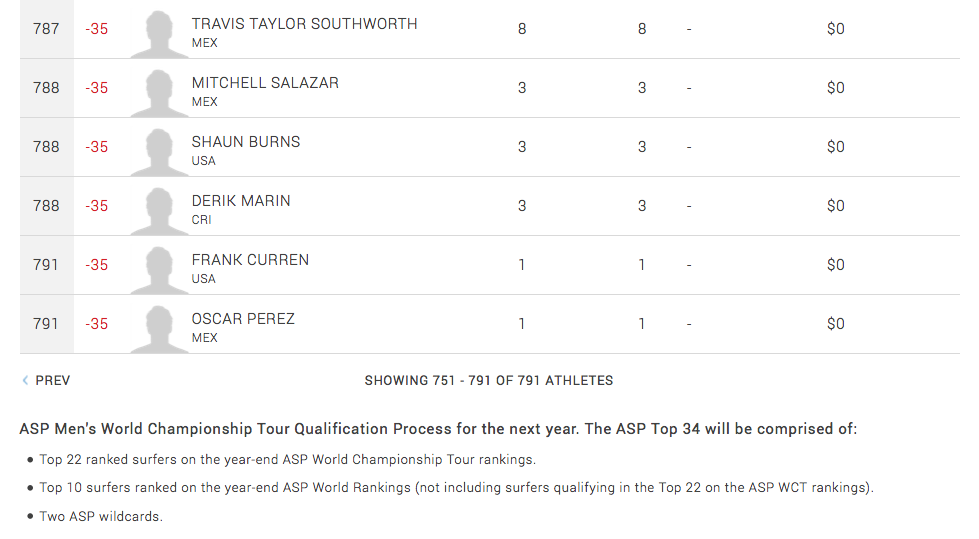Open Oscar Perez's avatar picture

point(160,325)
